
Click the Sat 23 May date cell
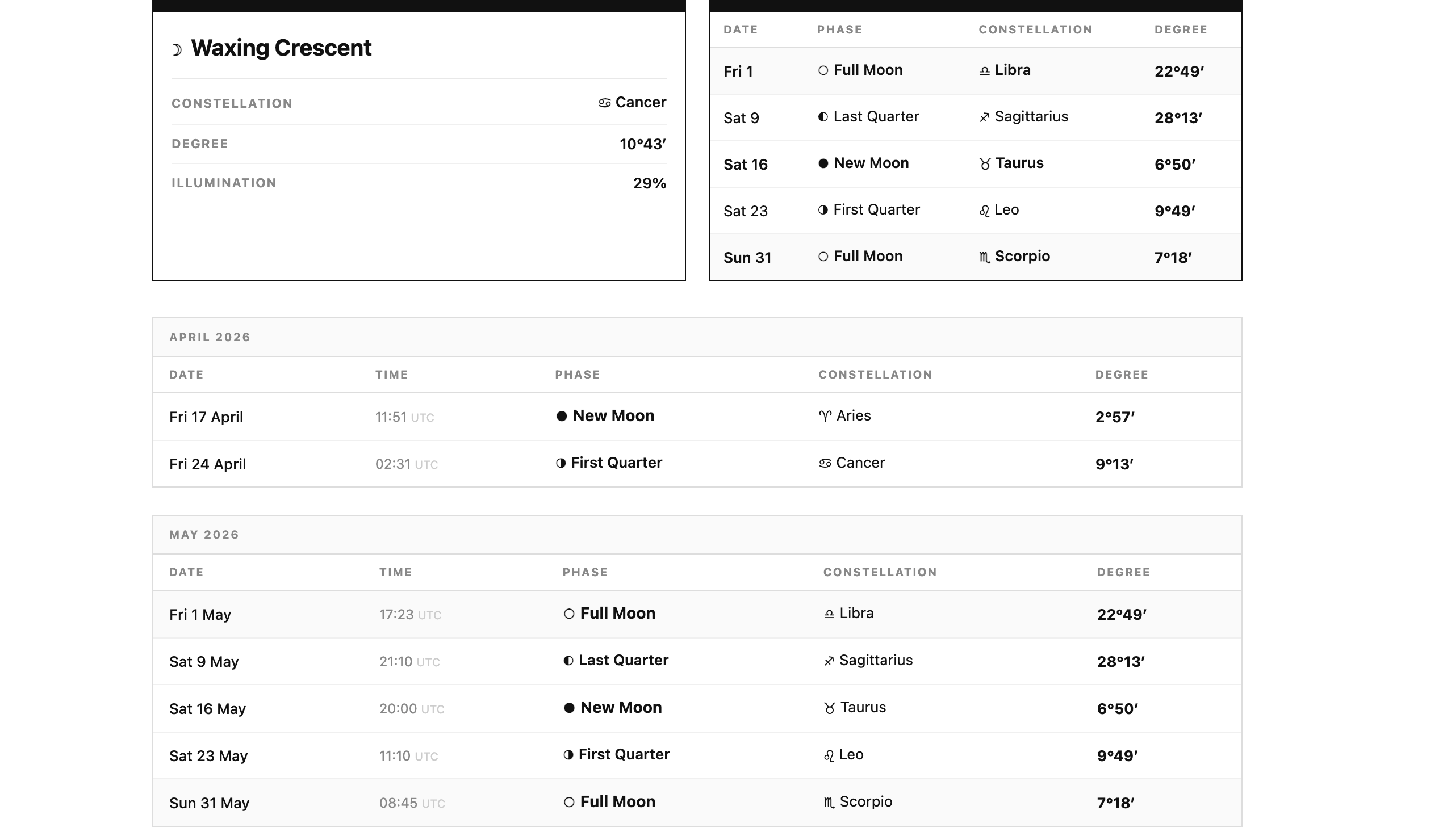[x=209, y=755]
